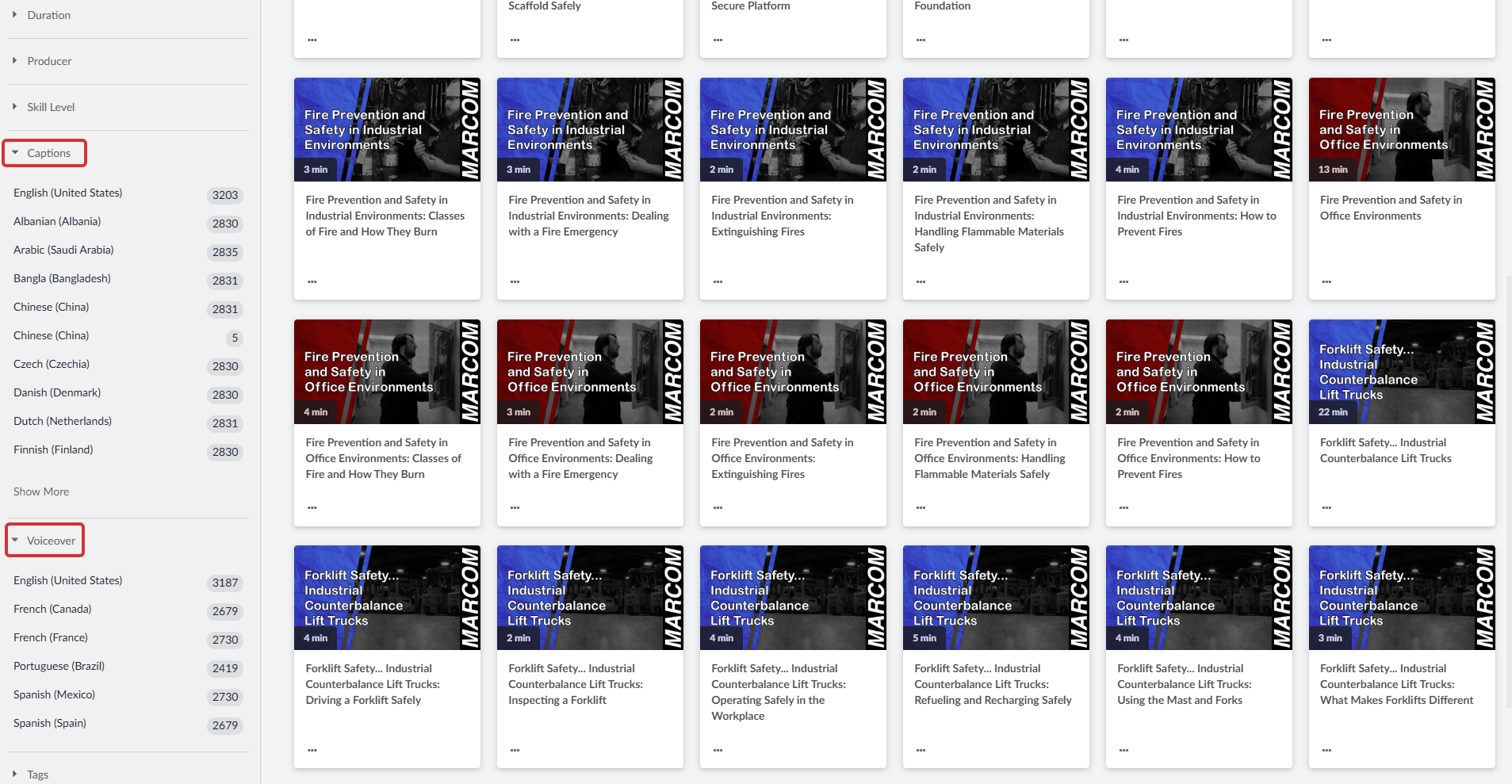1512x784 pixels.
Task: Open menu for Office Dealing with Fire Emergency
Action: [x=515, y=507]
